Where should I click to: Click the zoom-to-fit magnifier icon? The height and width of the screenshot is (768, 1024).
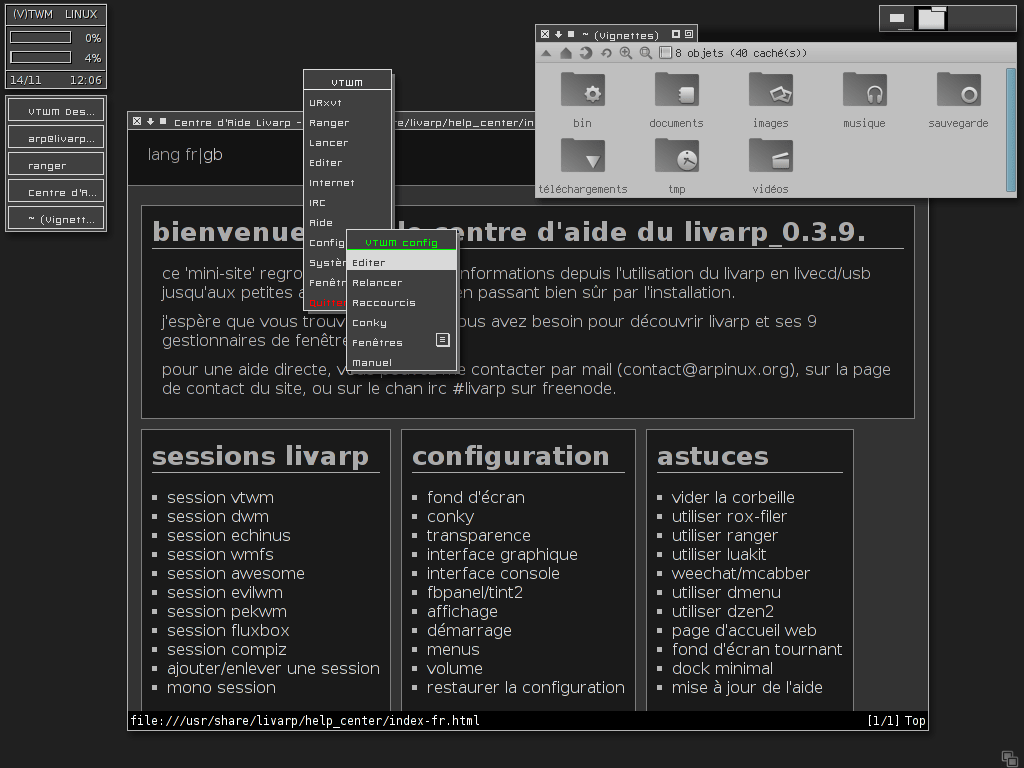[x=646, y=53]
